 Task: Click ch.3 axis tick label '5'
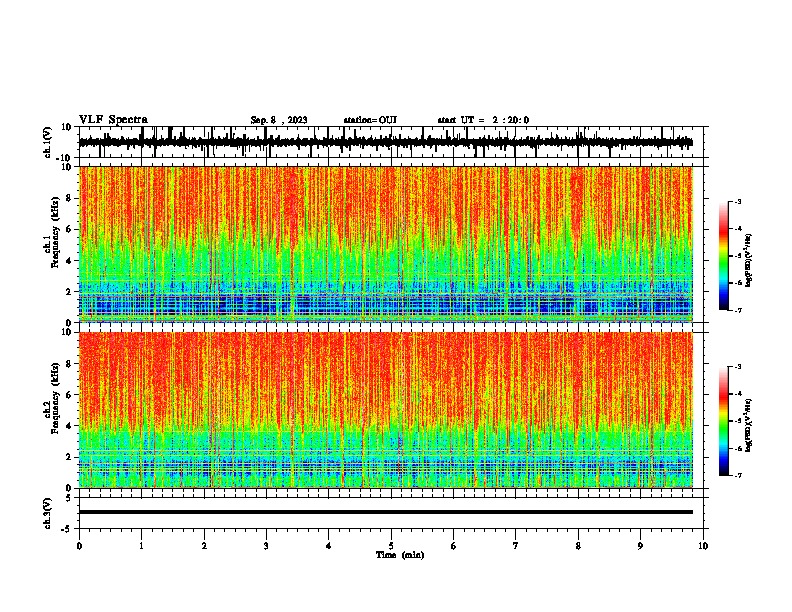coord(69,498)
